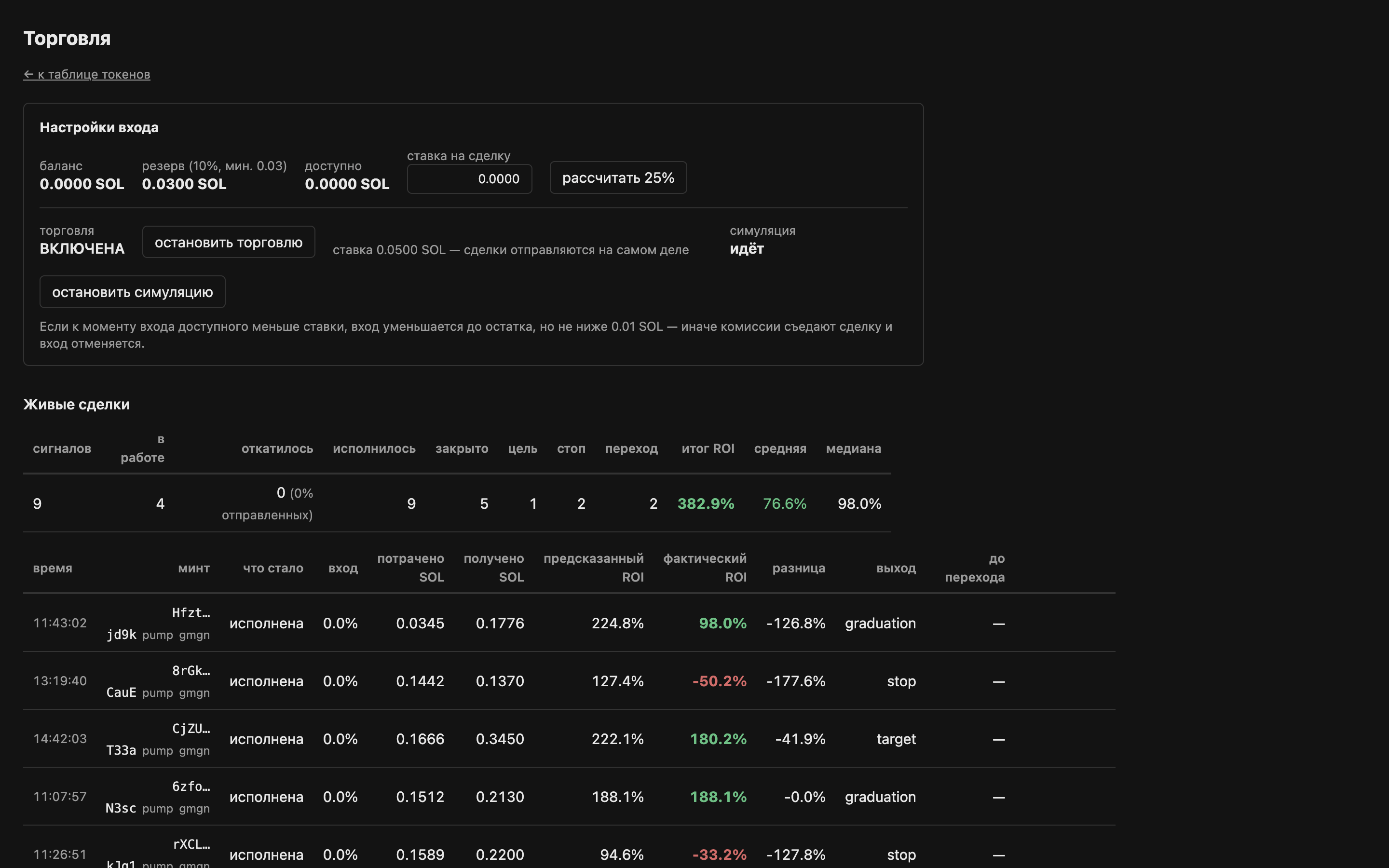Viewport: 1389px width, 868px height.
Task: Click the note 'ставка 0.0500 SOL — сделки отправляются'
Action: coord(511,250)
